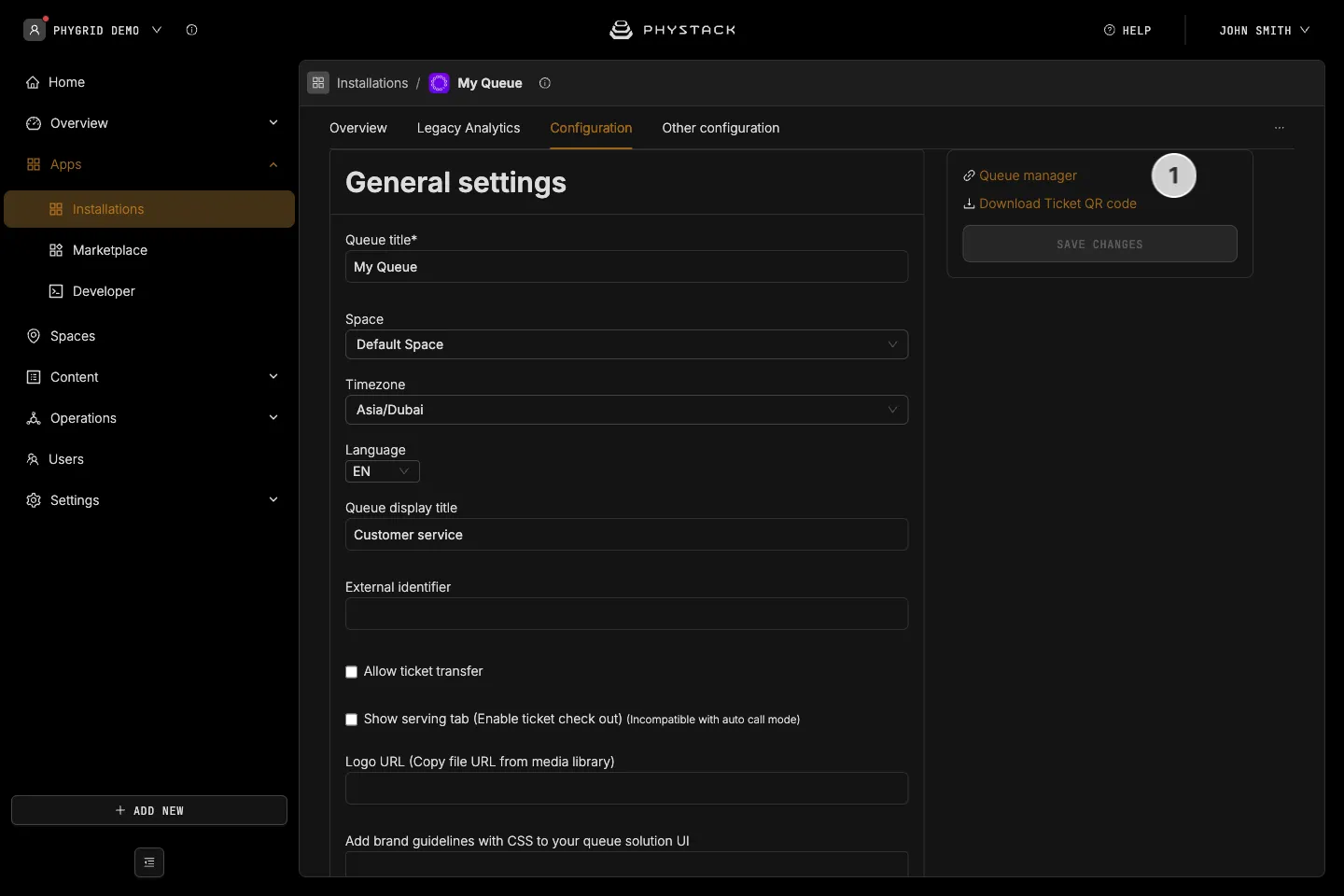
Task: Open Users from the sidebar
Action: coord(149,459)
